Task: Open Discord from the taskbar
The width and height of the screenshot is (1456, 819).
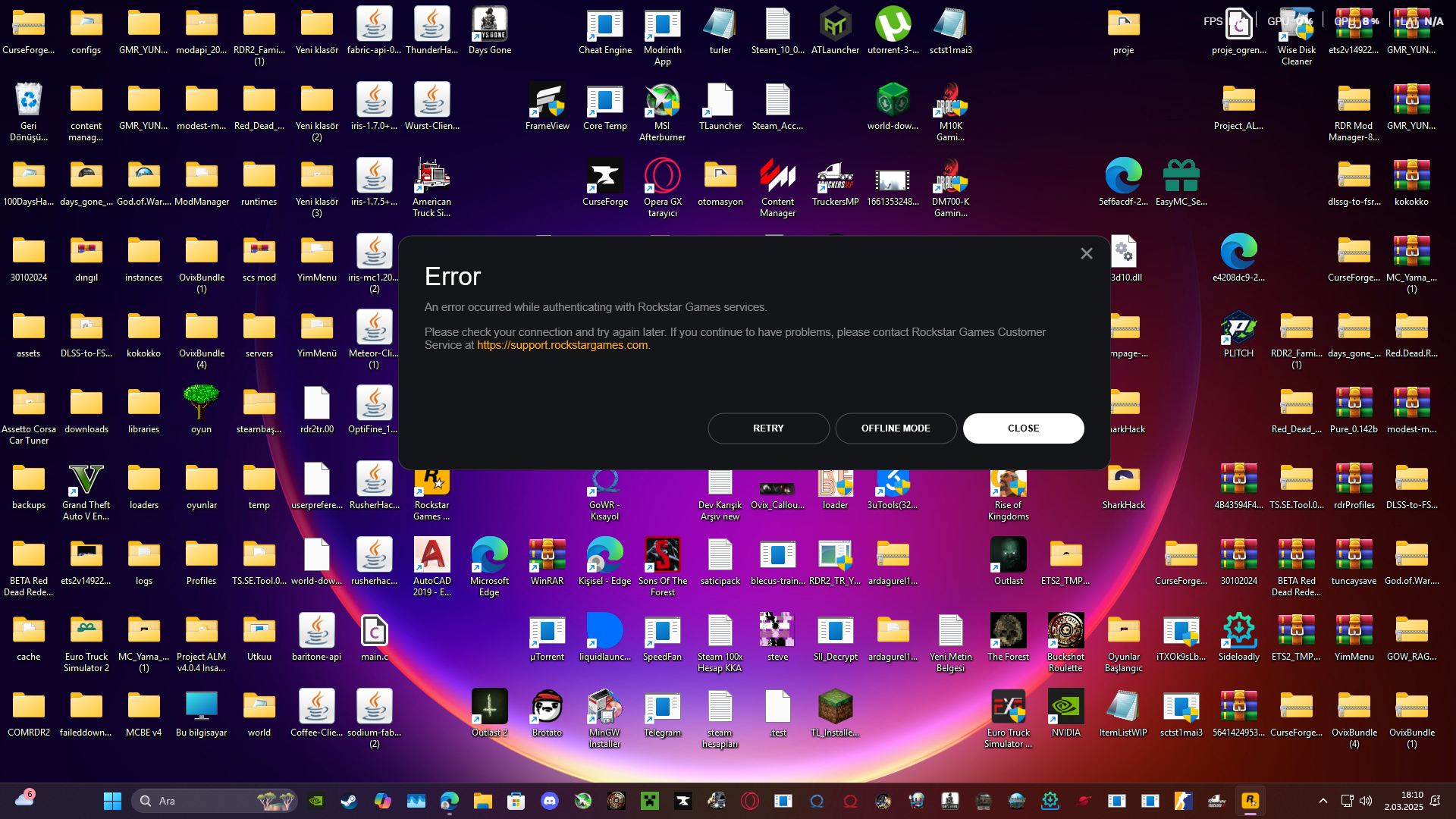Action: [550, 801]
